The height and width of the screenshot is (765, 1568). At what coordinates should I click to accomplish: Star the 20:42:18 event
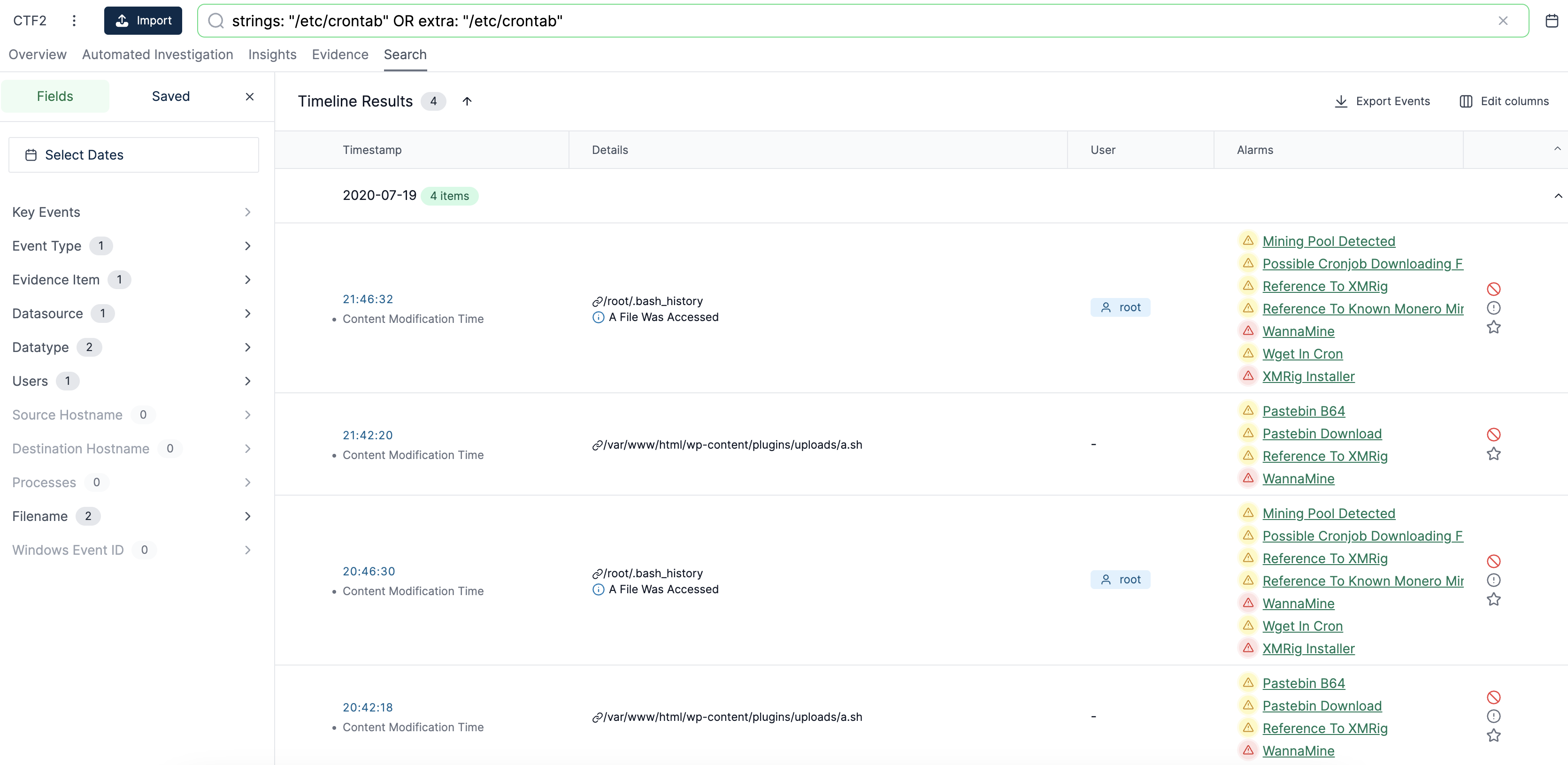coord(1494,736)
